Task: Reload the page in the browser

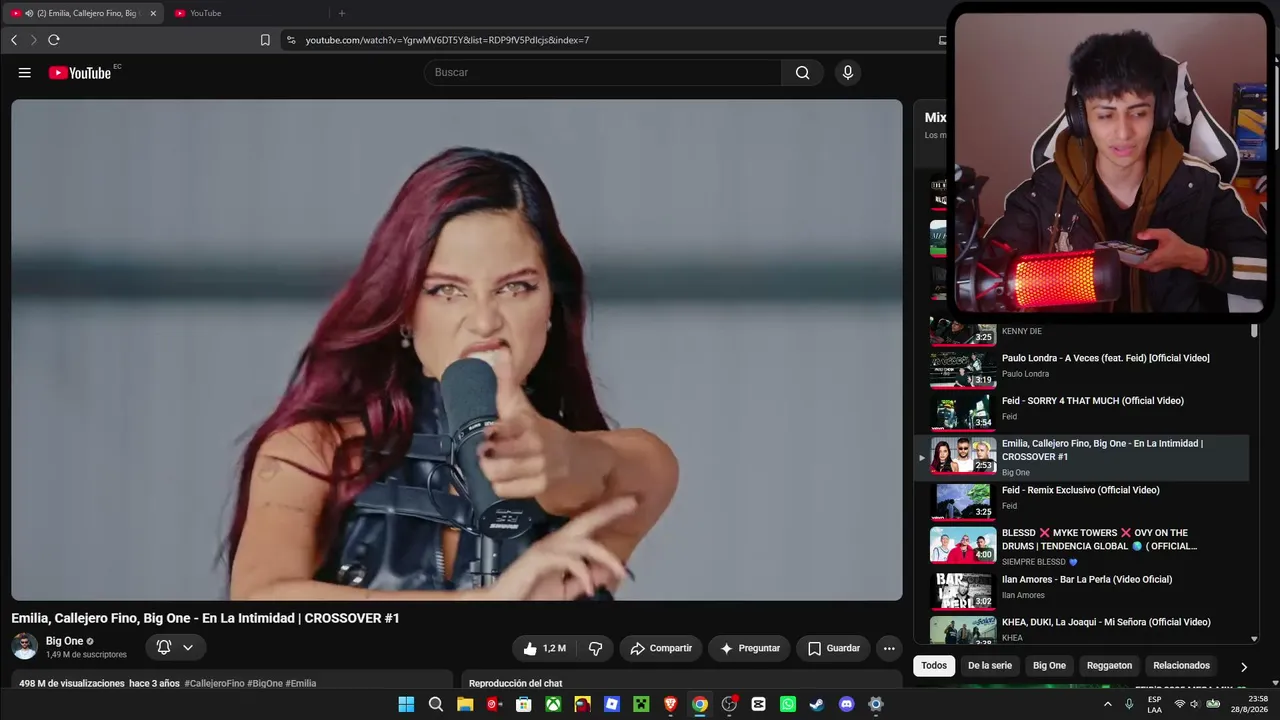Action: click(54, 40)
